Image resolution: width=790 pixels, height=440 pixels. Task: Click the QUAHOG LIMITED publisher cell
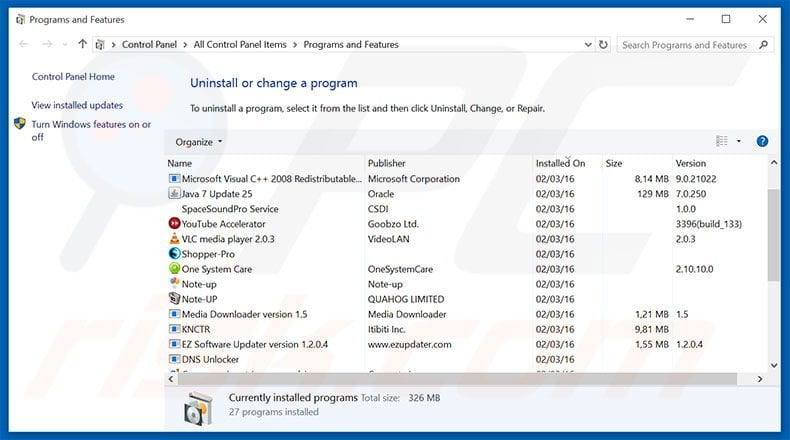[x=406, y=299]
